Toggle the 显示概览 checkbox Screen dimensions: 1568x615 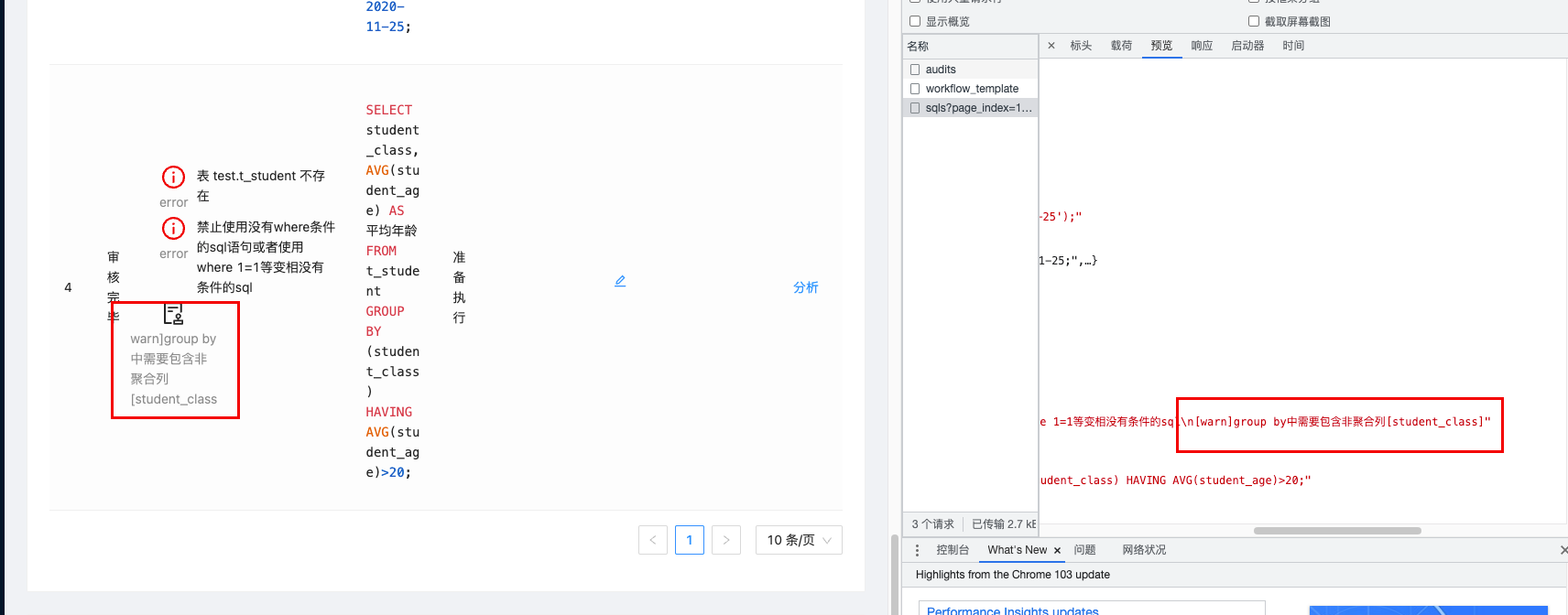[x=915, y=21]
